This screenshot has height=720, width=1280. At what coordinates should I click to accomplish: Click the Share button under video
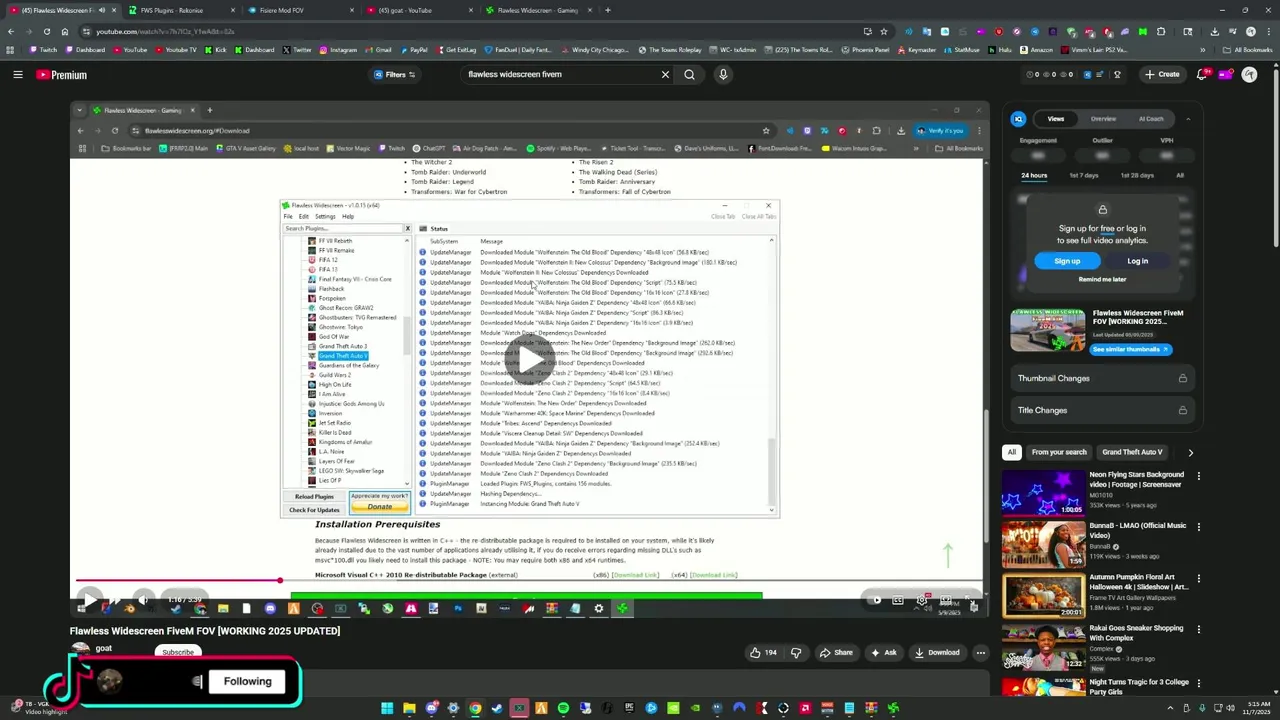click(836, 652)
